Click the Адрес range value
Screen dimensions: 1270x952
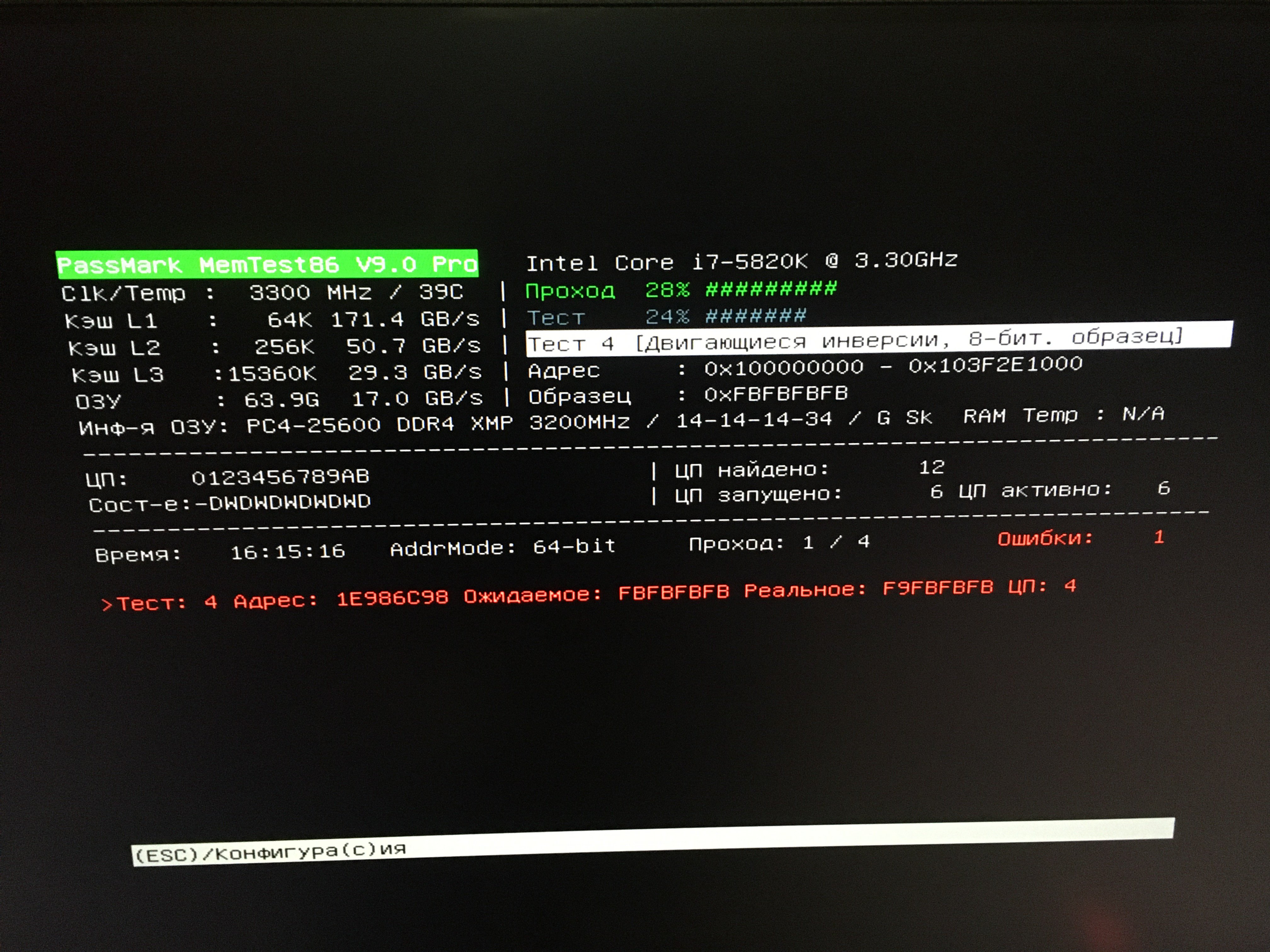(893, 365)
